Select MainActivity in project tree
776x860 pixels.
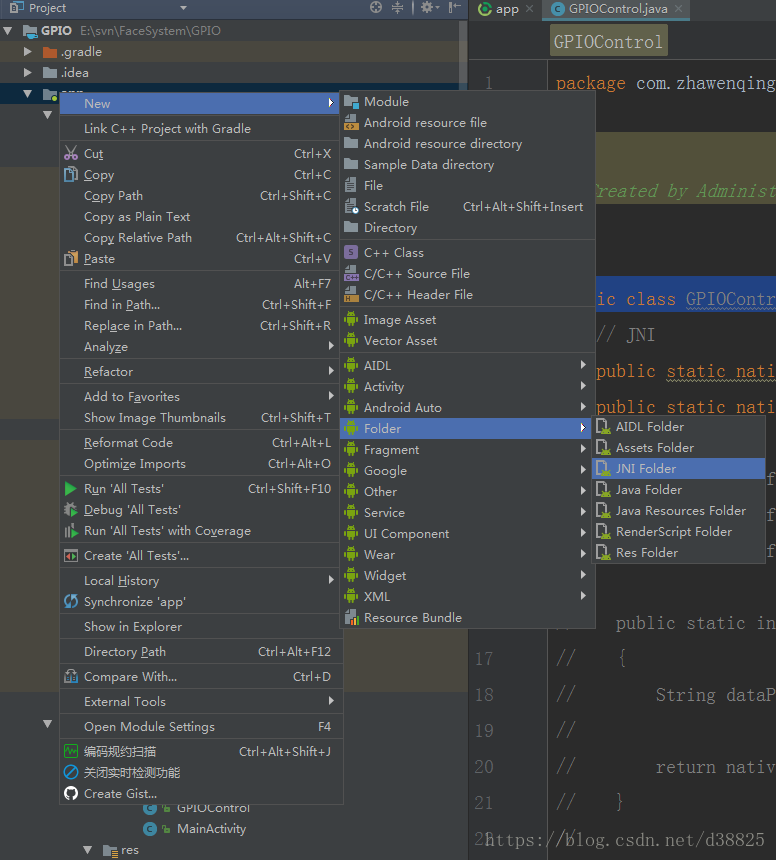[211, 829]
